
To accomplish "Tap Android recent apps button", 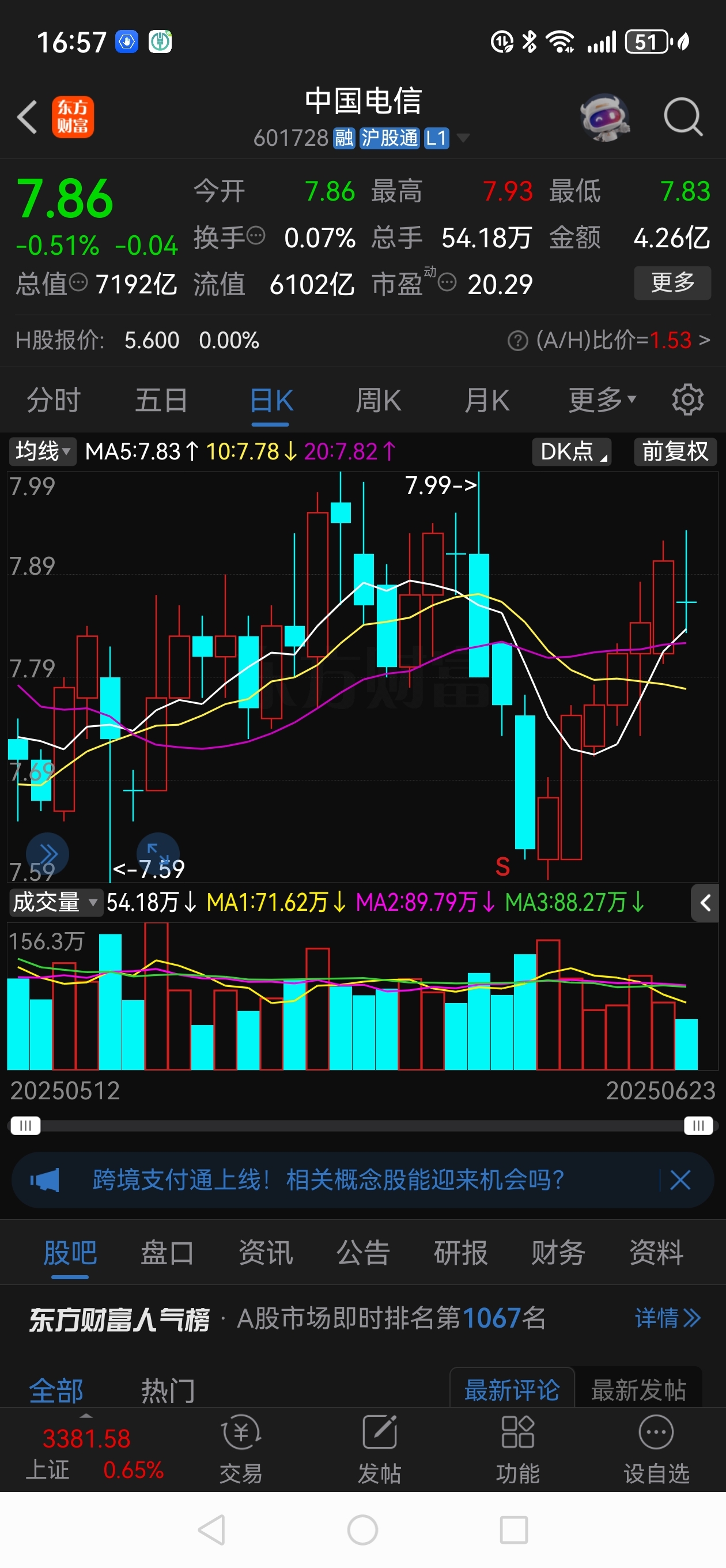I will 513,1529.
